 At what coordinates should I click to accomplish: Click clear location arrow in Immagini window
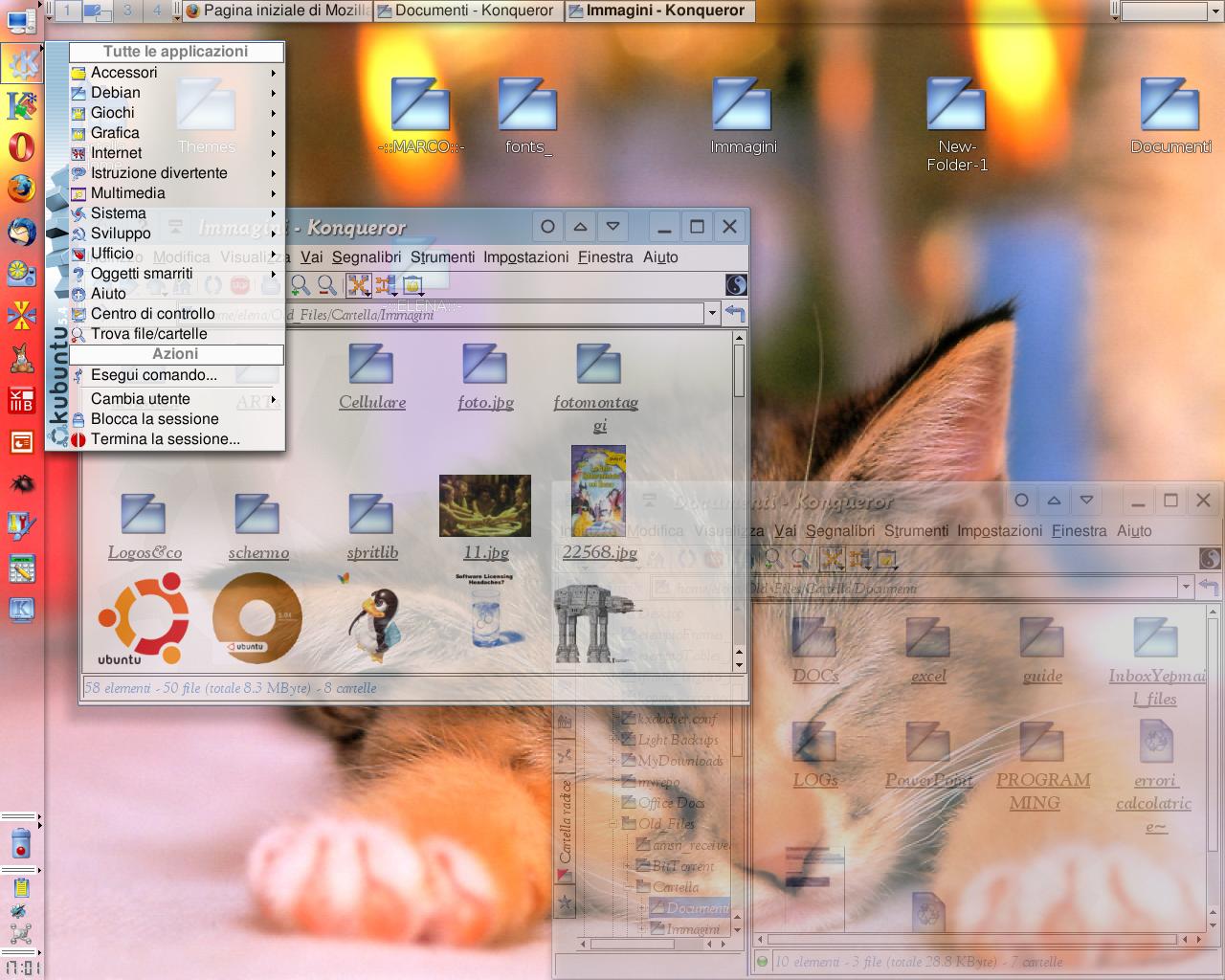735,313
